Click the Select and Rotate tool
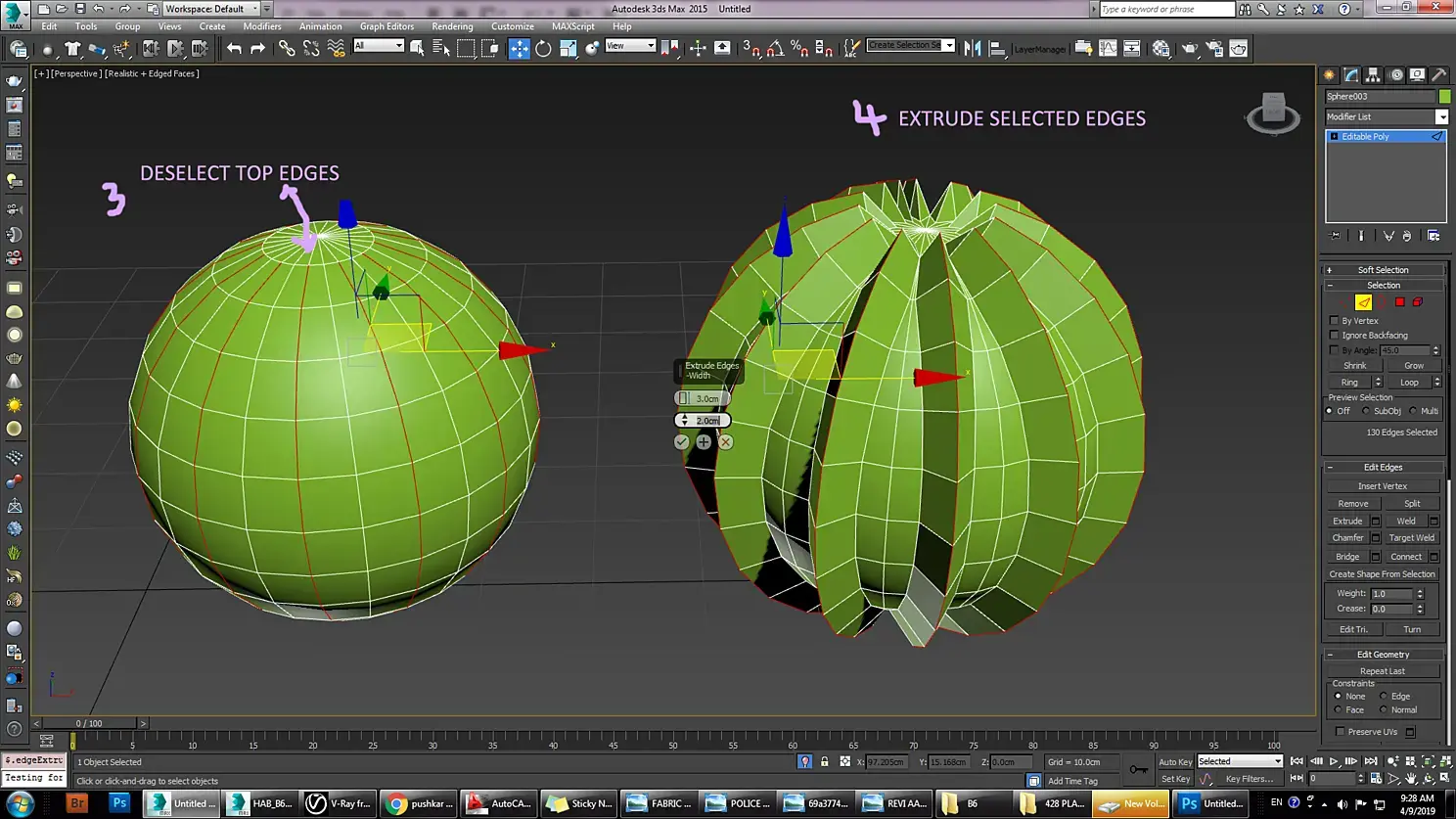 pyautogui.click(x=543, y=48)
